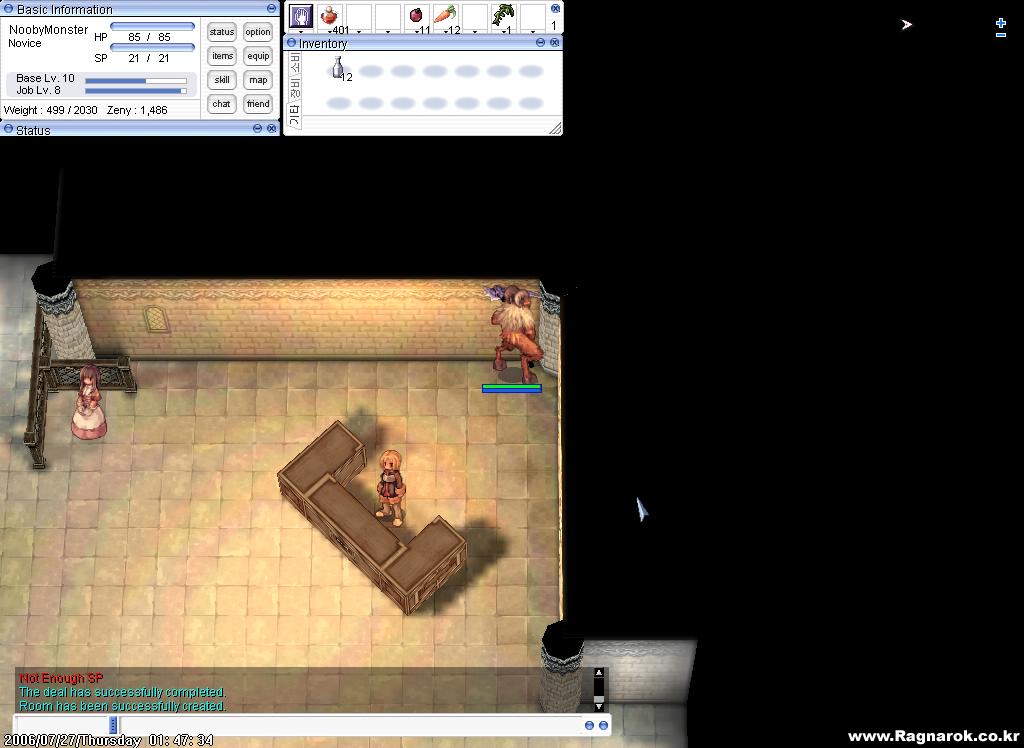Click the blue minus icon at top right

[1000, 35]
